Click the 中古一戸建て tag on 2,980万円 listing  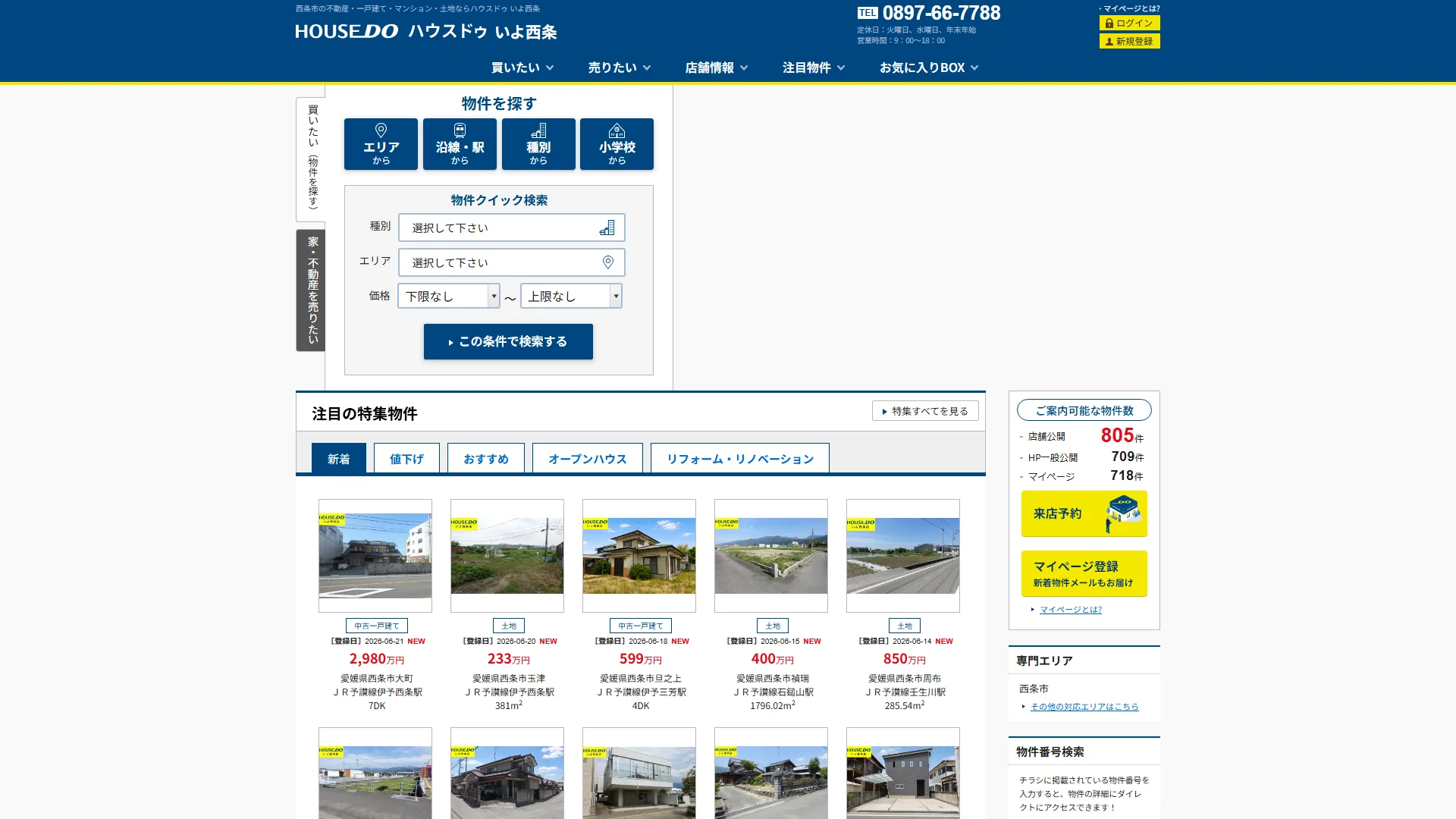click(377, 626)
